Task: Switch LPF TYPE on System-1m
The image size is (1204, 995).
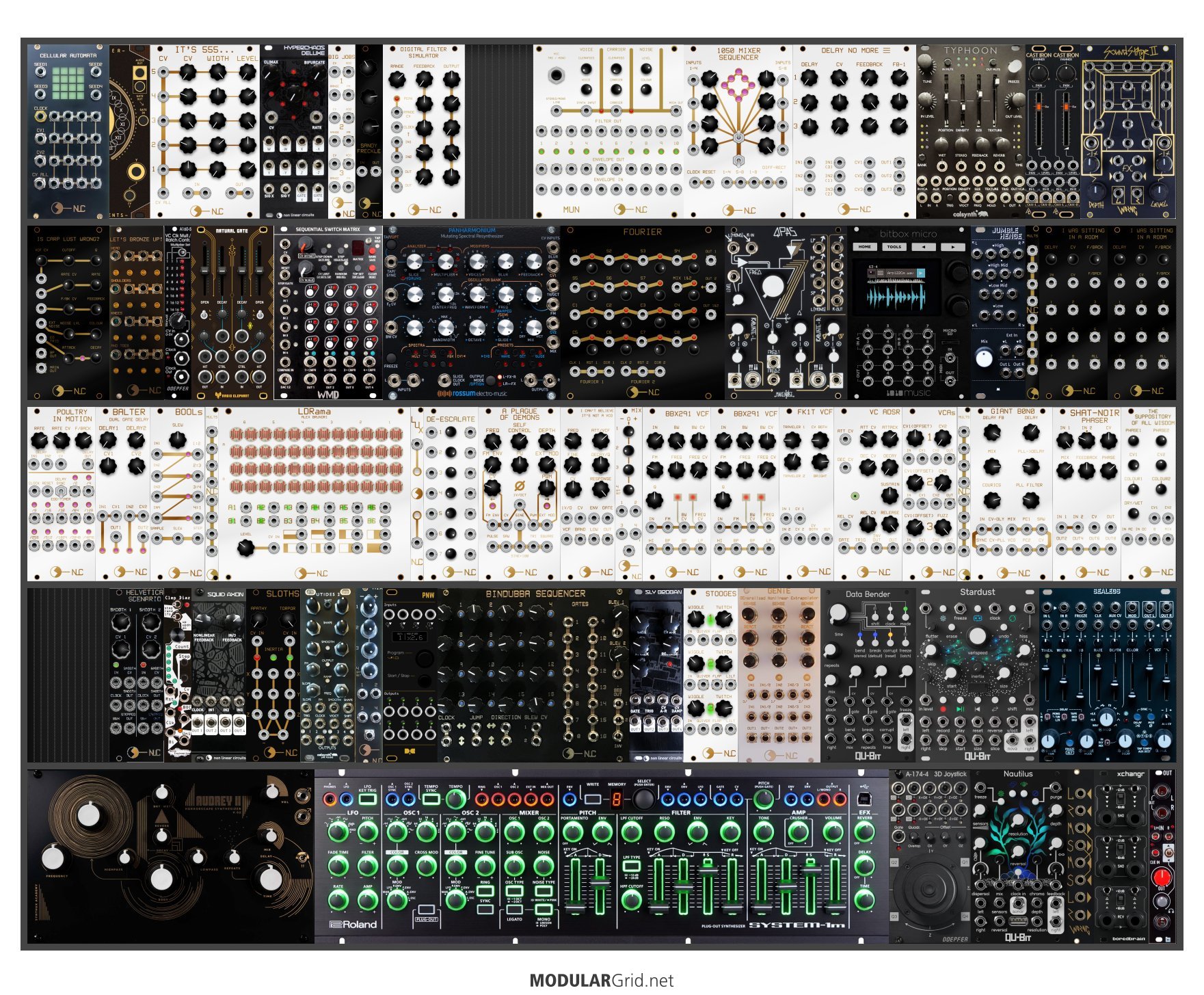Action: 632,866
